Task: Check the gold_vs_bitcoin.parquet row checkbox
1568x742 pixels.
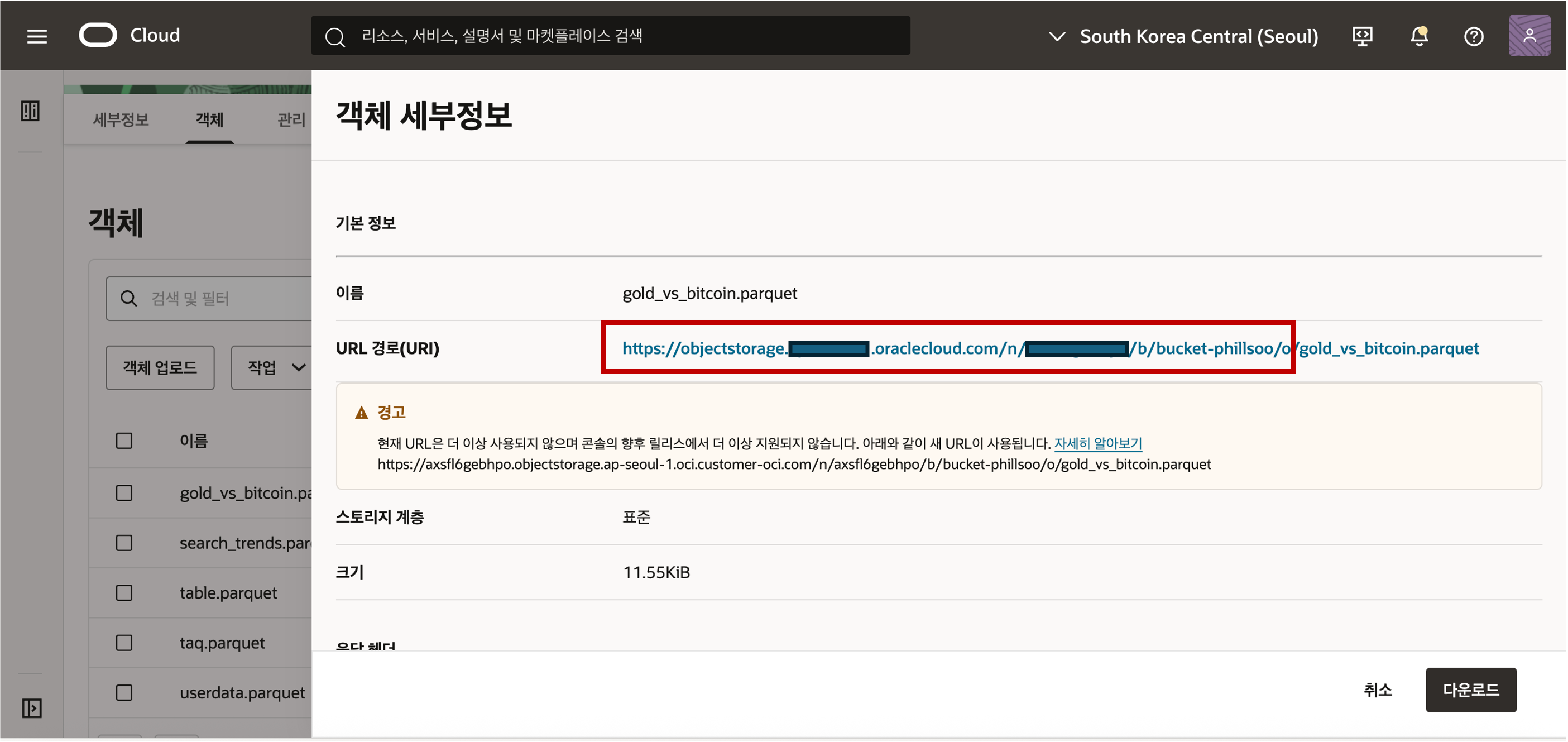Action: pyautogui.click(x=124, y=492)
